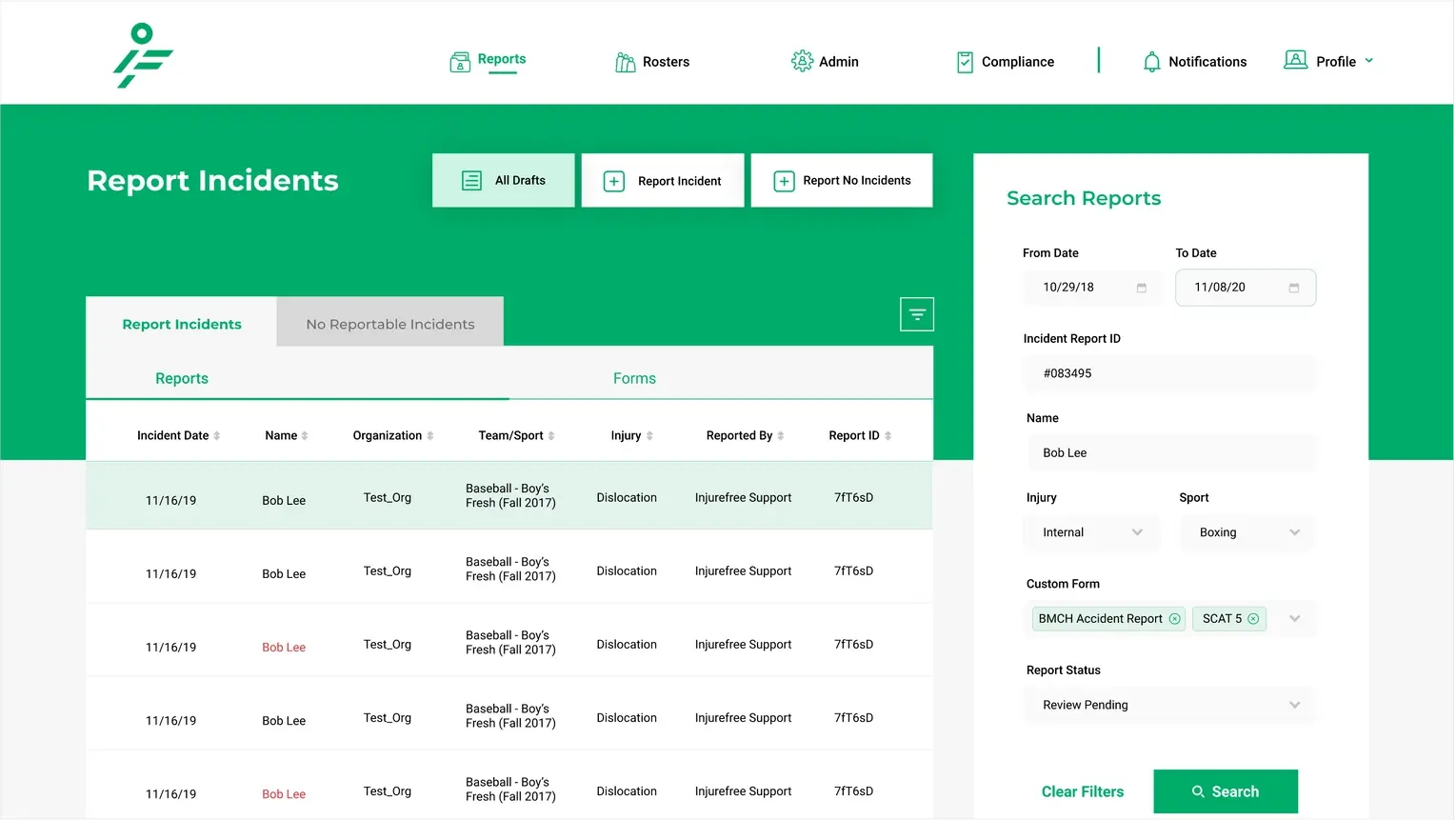Open the Profile menu chevron
The height and width of the screenshot is (820, 1456).
pyautogui.click(x=1368, y=61)
